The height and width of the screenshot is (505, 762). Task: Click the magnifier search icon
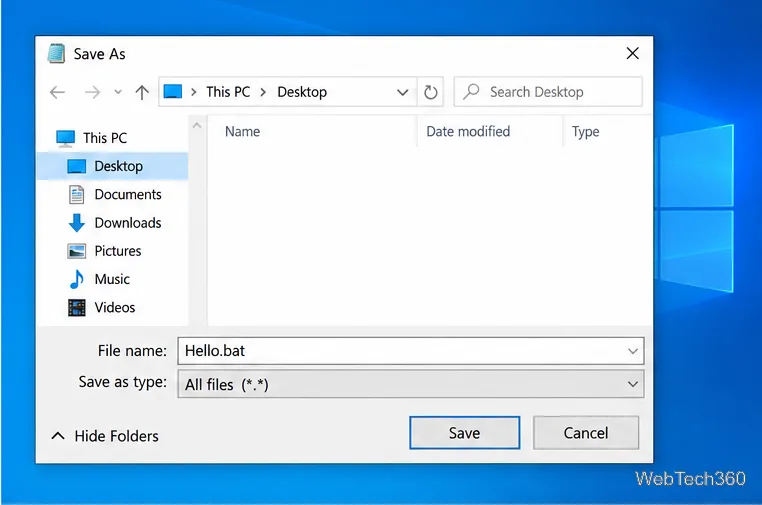[471, 91]
